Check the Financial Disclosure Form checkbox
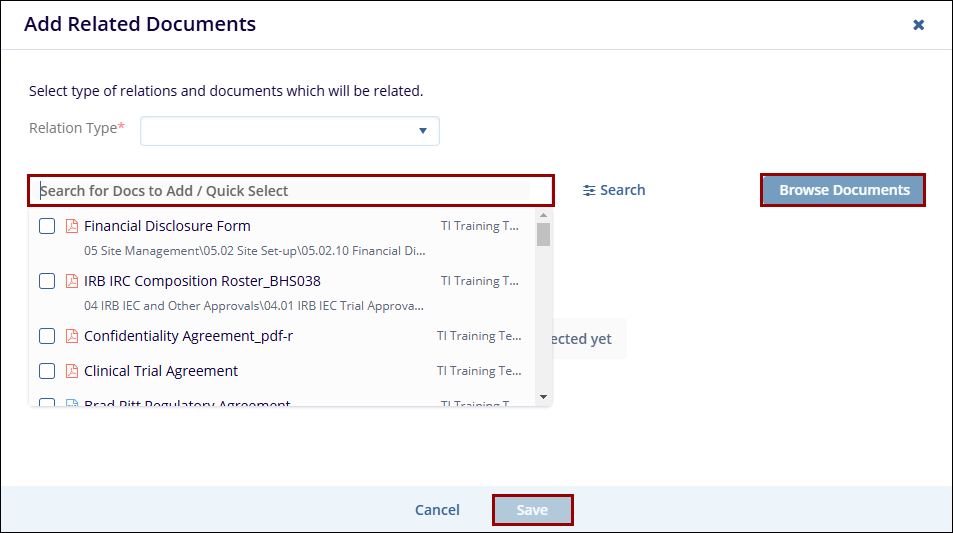 pyautogui.click(x=47, y=226)
